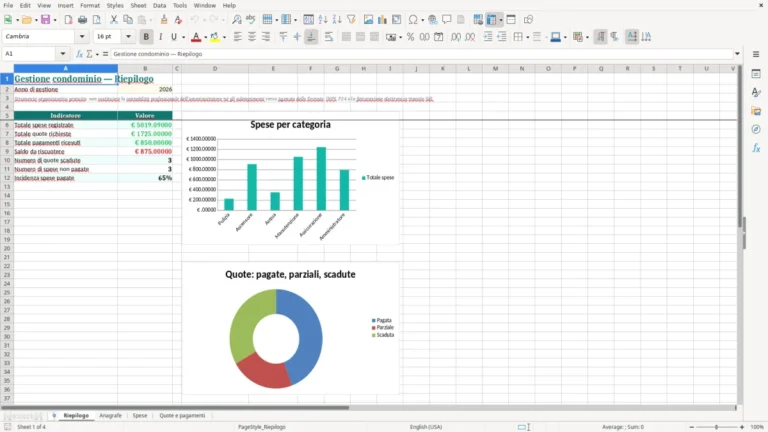Image resolution: width=768 pixels, height=432 pixels.
Task: Open the Save button's dropdown arrow
Action: pos(55,20)
